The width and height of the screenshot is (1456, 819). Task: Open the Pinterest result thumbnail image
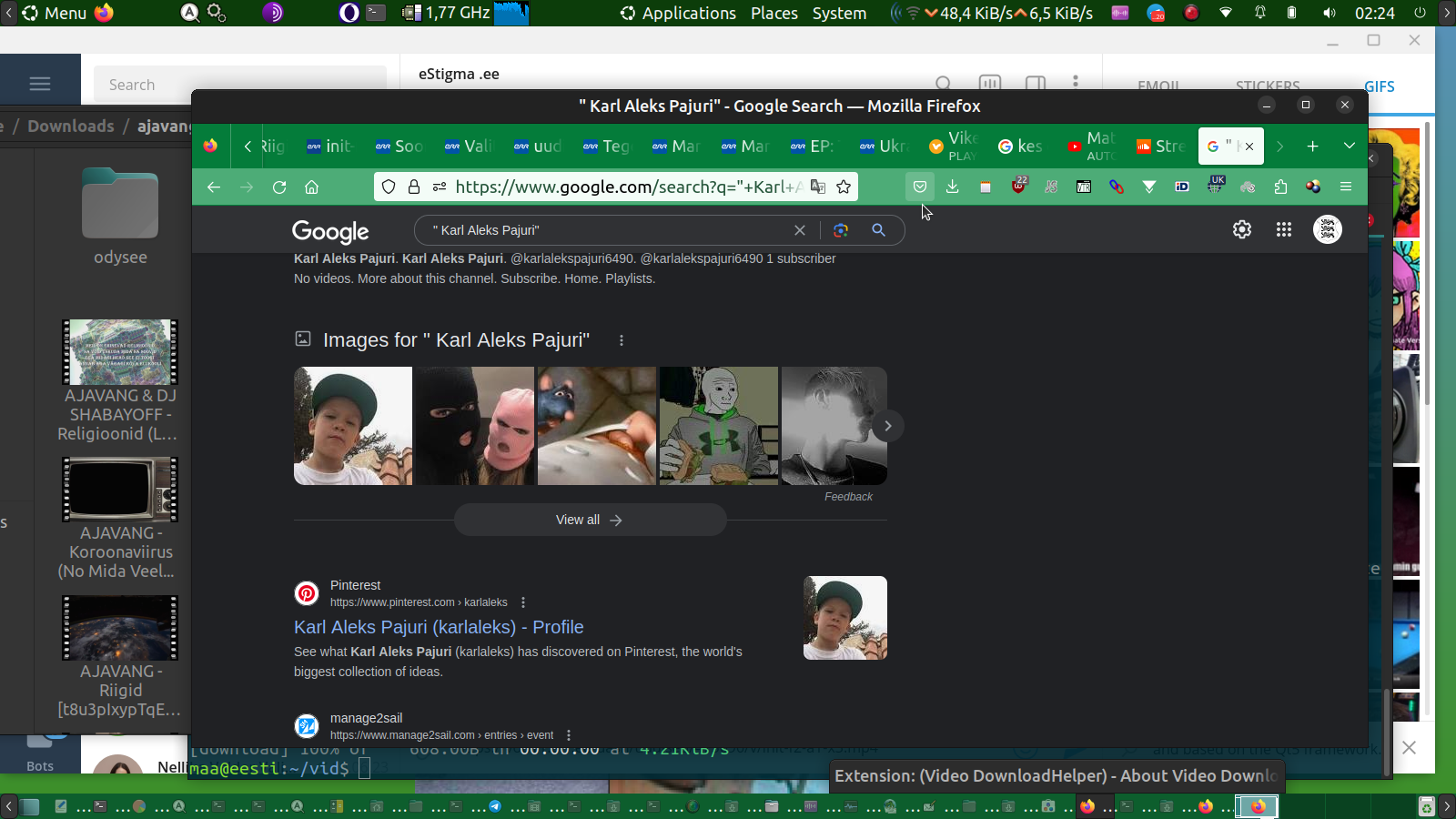pos(845,618)
